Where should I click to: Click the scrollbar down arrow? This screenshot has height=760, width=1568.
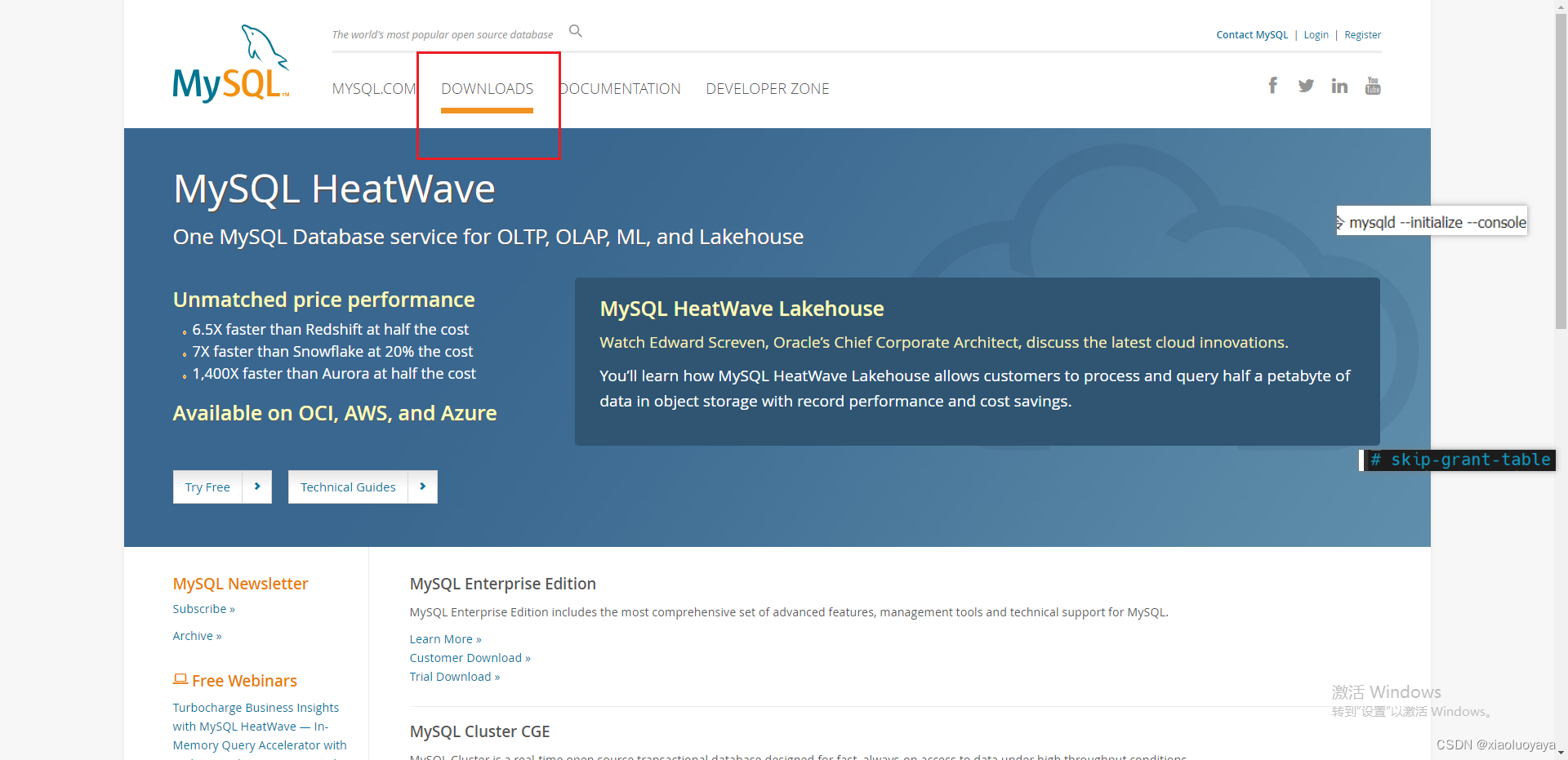point(1561,753)
